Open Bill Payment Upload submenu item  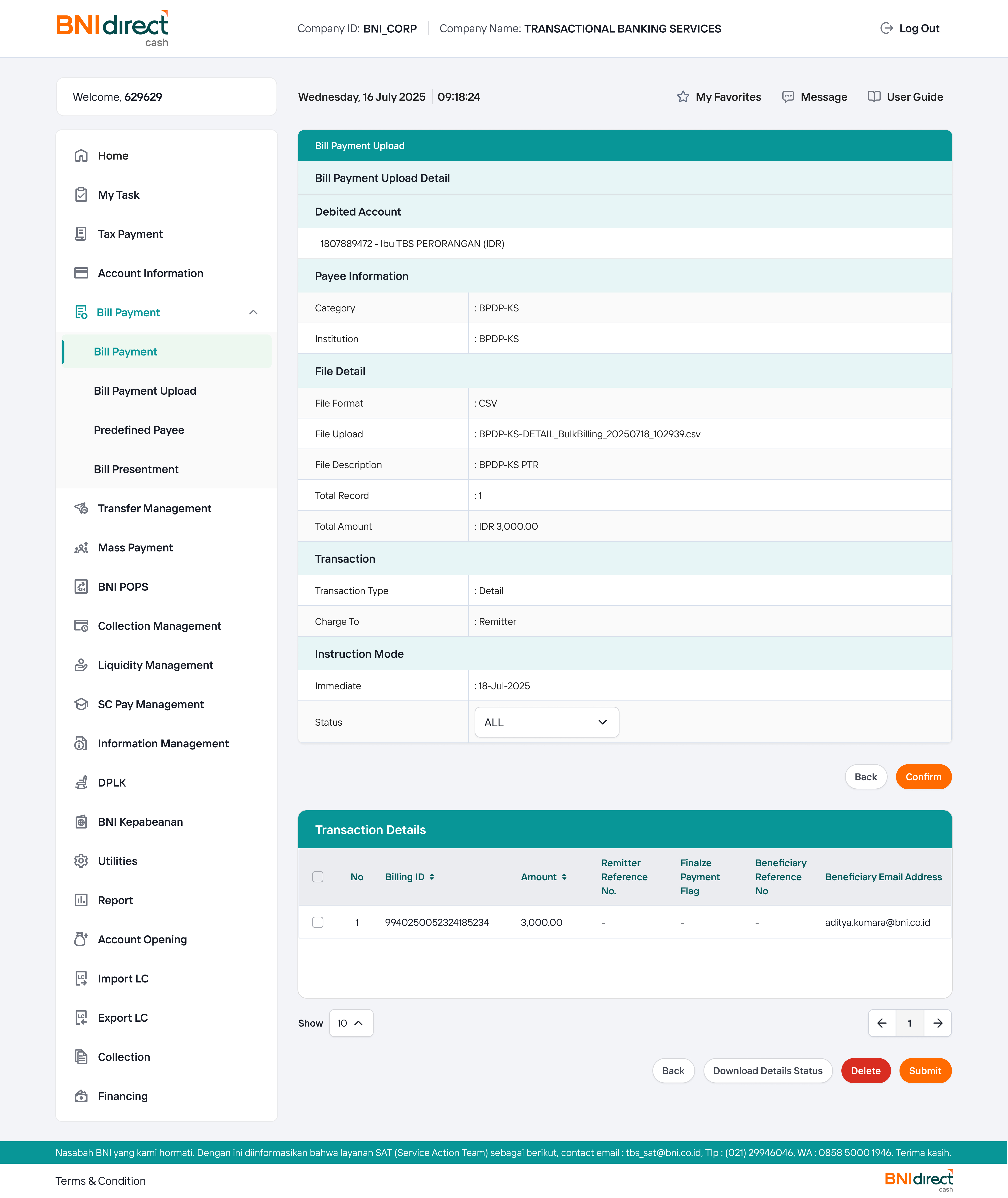tap(145, 391)
